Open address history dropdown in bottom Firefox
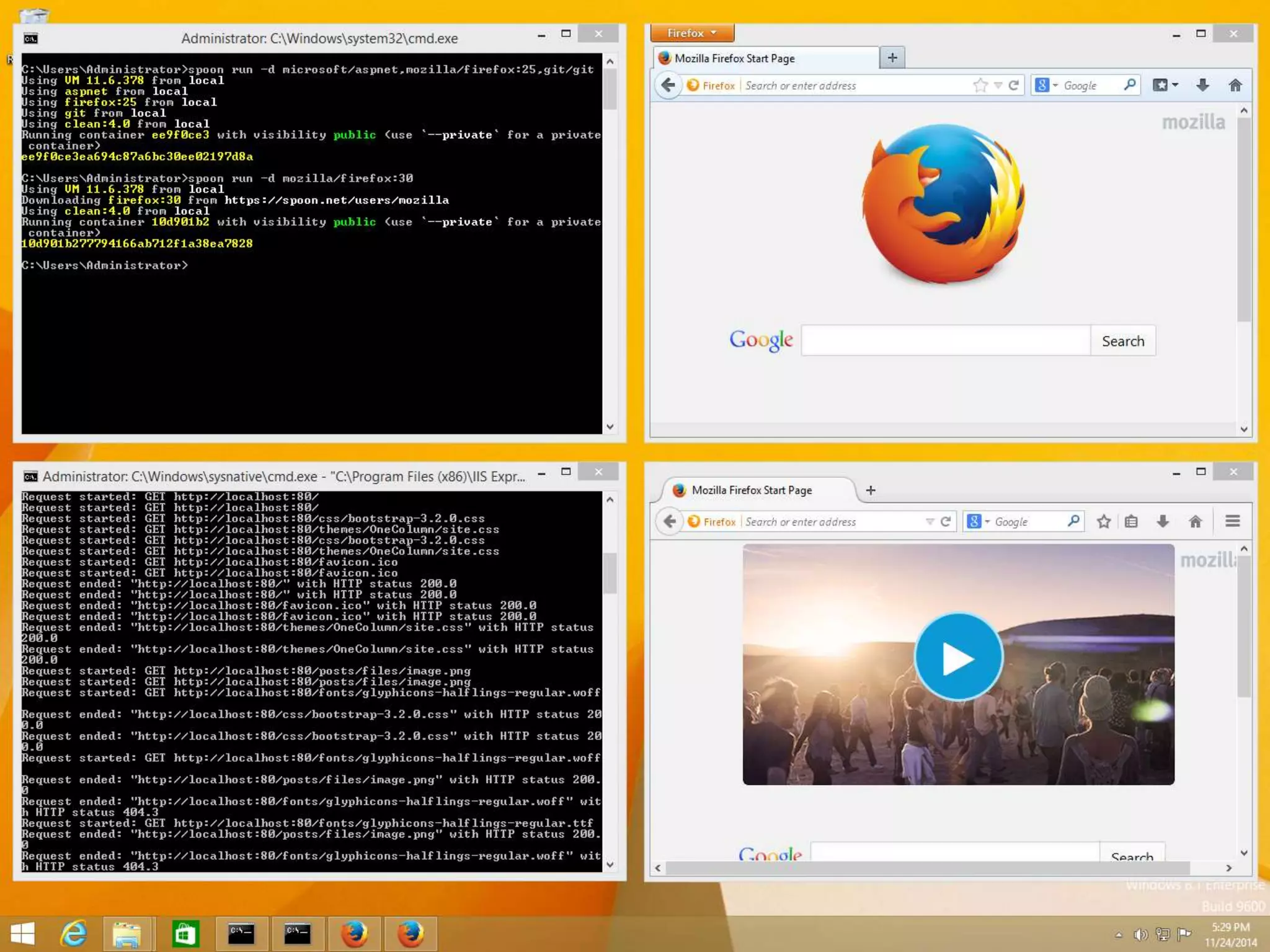The height and width of the screenshot is (952, 1270). pos(930,522)
